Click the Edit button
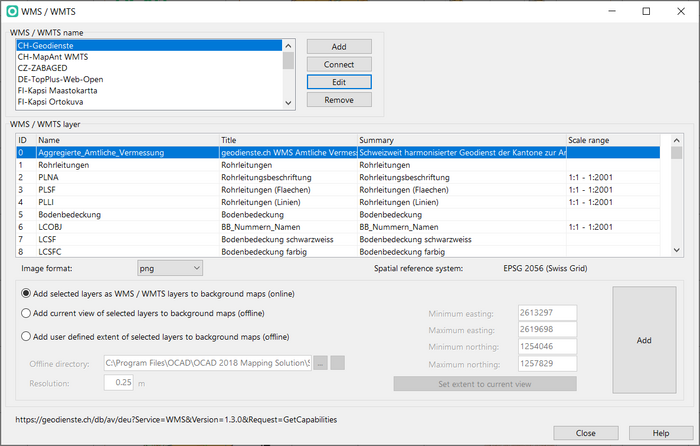This screenshot has height=446, width=700. (x=339, y=82)
